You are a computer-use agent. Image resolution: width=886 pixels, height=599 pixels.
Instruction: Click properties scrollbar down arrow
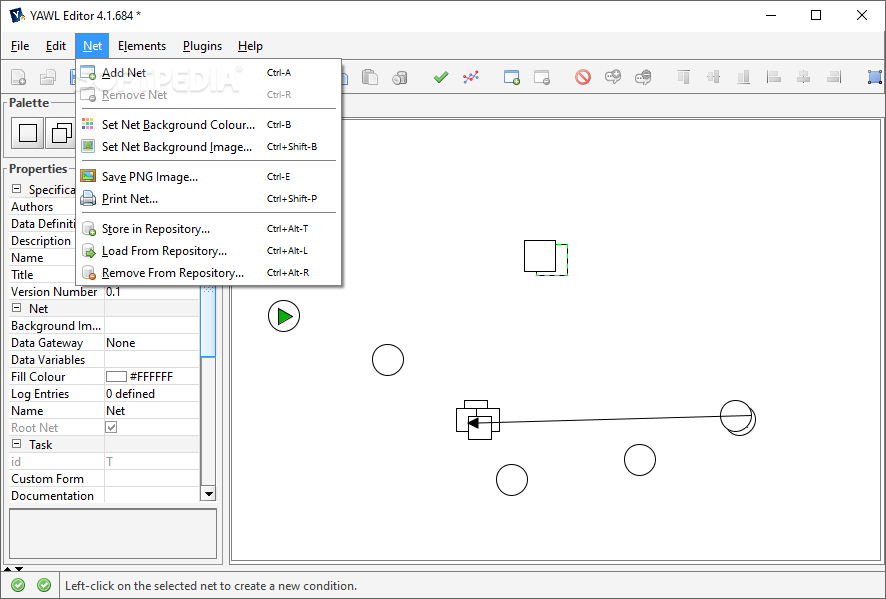[x=209, y=494]
